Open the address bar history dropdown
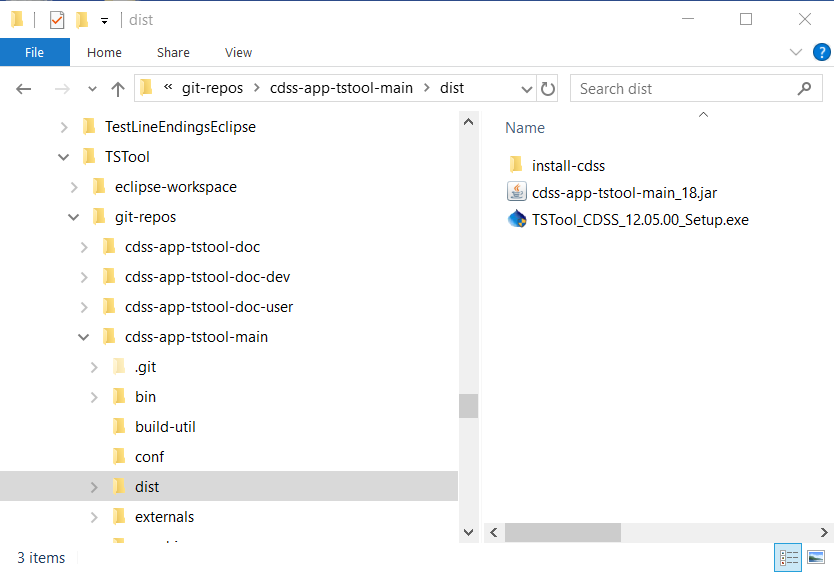The height and width of the screenshot is (572, 834). pos(524,89)
